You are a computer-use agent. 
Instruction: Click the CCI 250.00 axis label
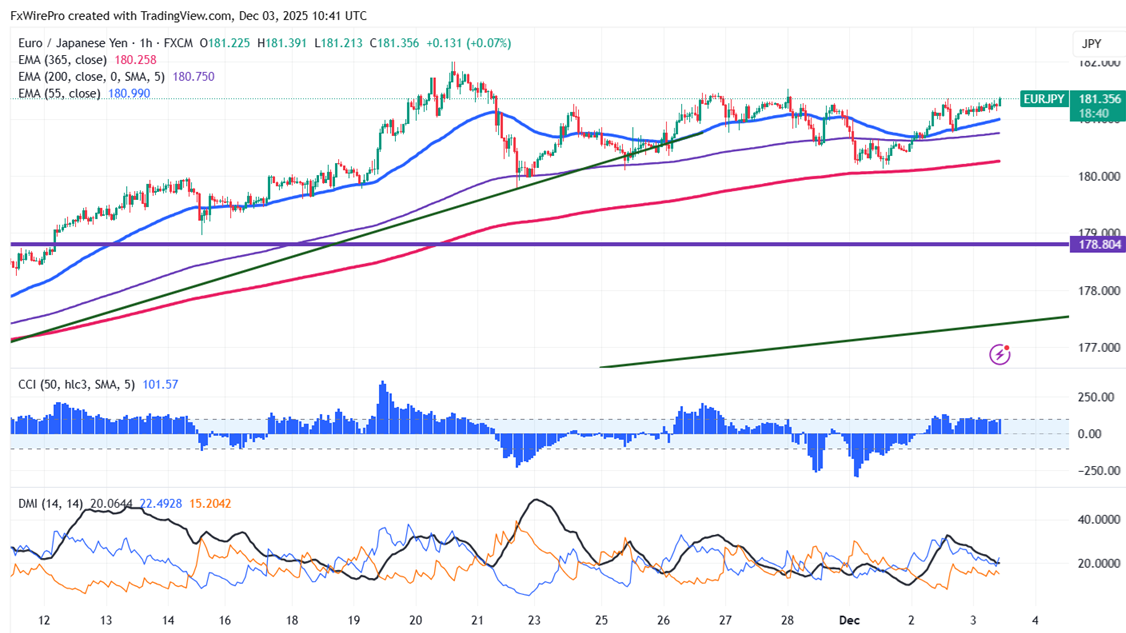point(1097,397)
